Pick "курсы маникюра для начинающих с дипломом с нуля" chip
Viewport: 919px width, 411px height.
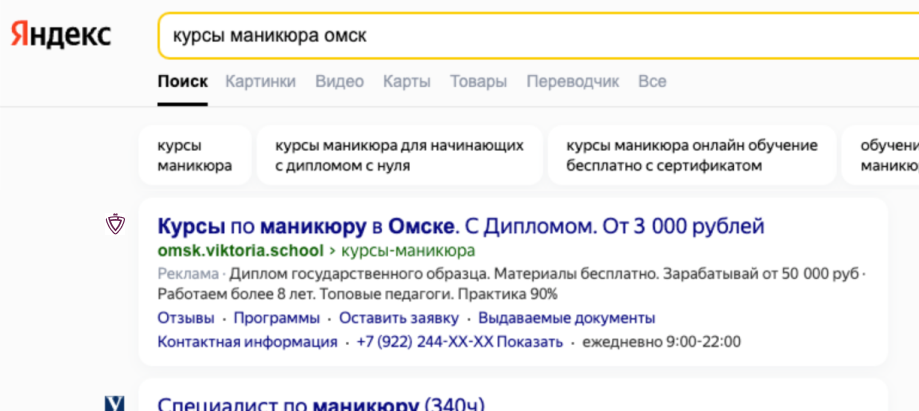(x=400, y=155)
